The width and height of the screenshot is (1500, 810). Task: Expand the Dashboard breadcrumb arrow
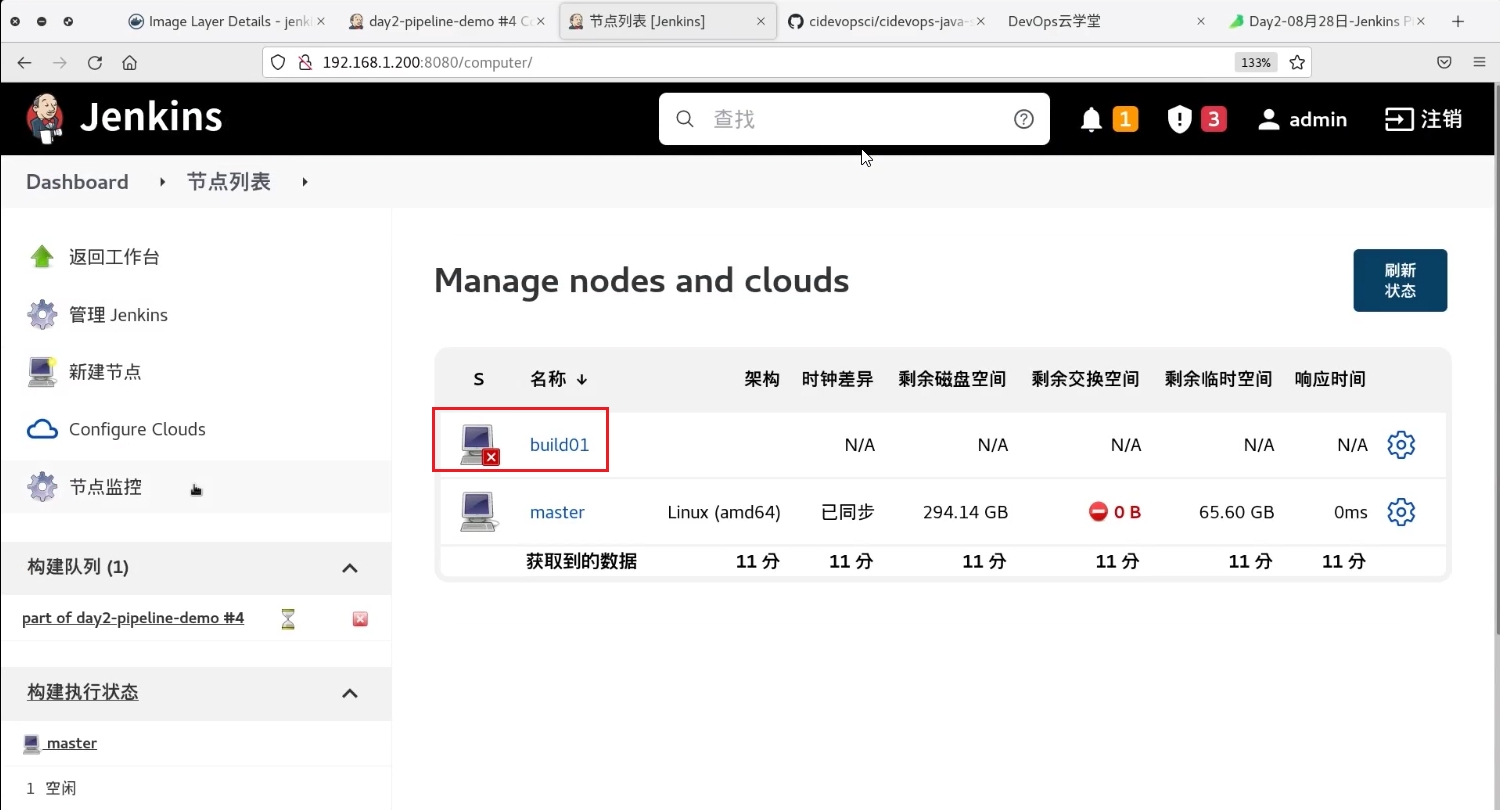(x=162, y=182)
